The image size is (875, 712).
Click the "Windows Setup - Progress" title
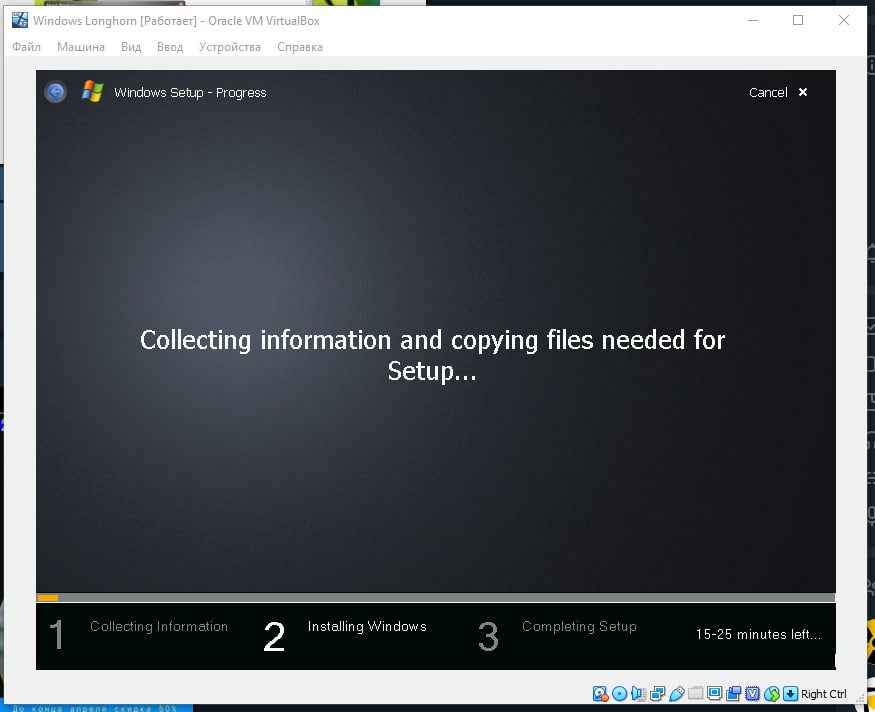pyautogui.click(x=190, y=92)
